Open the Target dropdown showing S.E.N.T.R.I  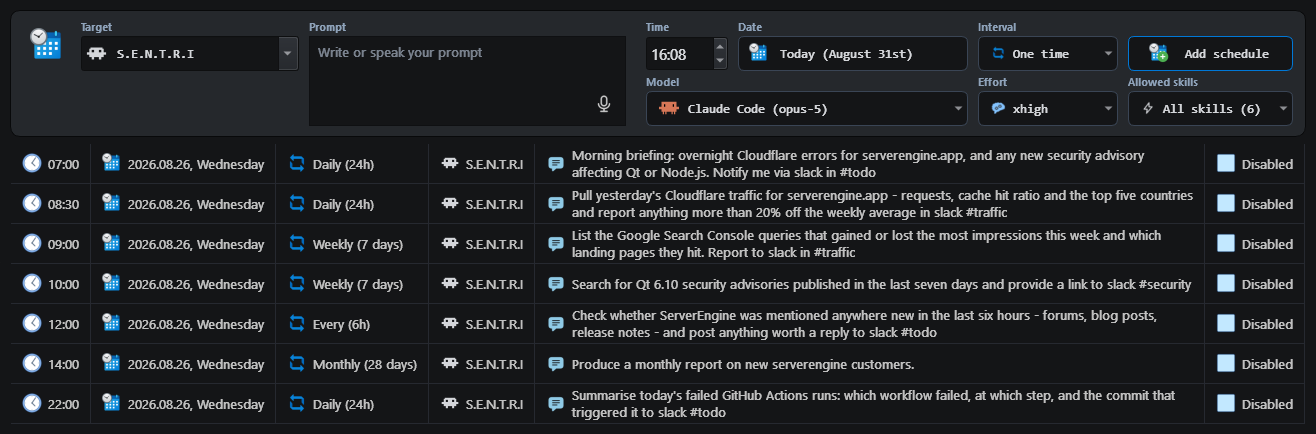189,53
